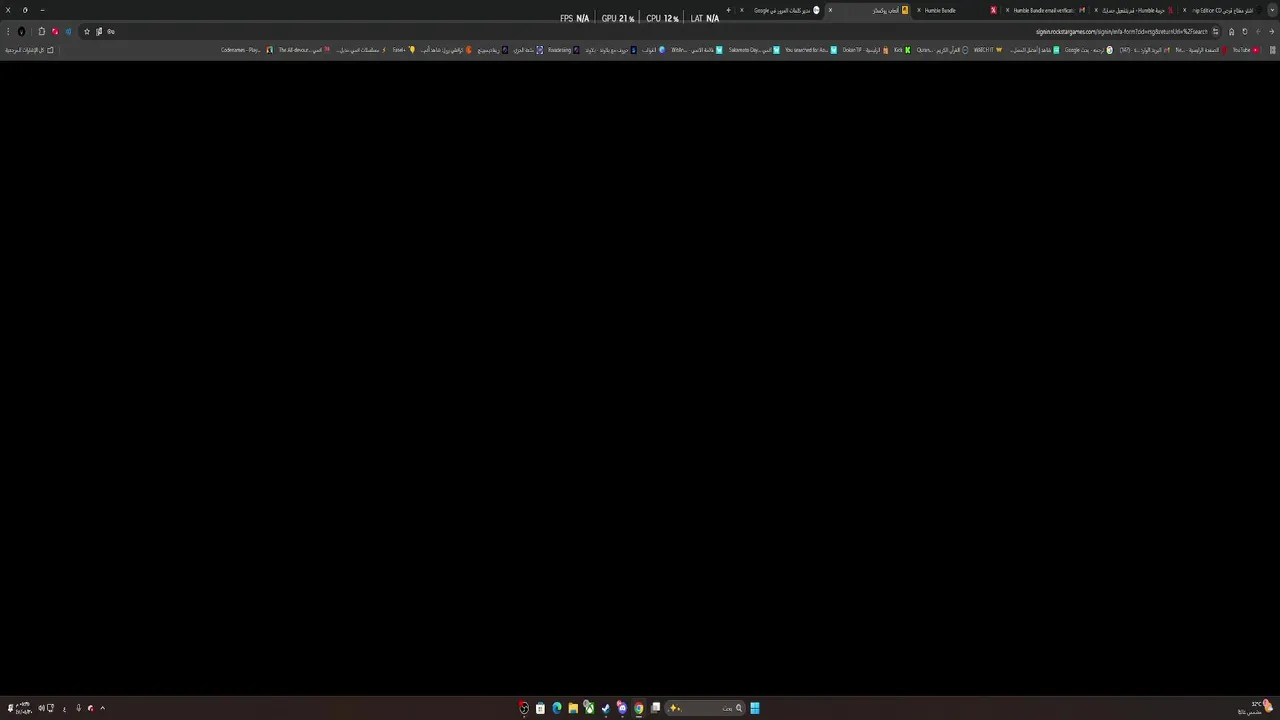Open the Codenames - Play bookmark
This screenshot has width=1280, height=720.
(246, 50)
